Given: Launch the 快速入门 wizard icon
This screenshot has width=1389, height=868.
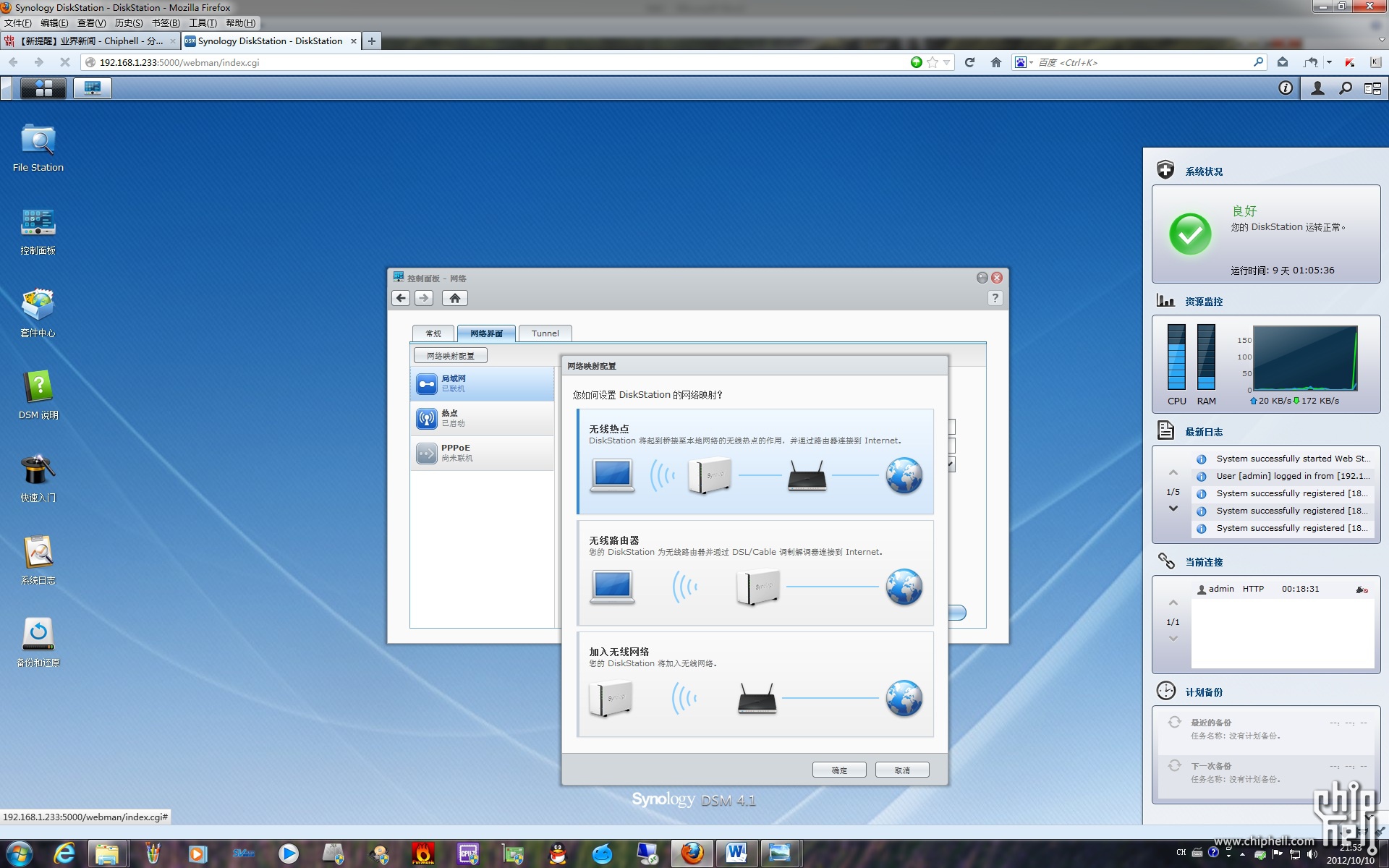Looking at the screenshot, I should click(x=38, y=478).
